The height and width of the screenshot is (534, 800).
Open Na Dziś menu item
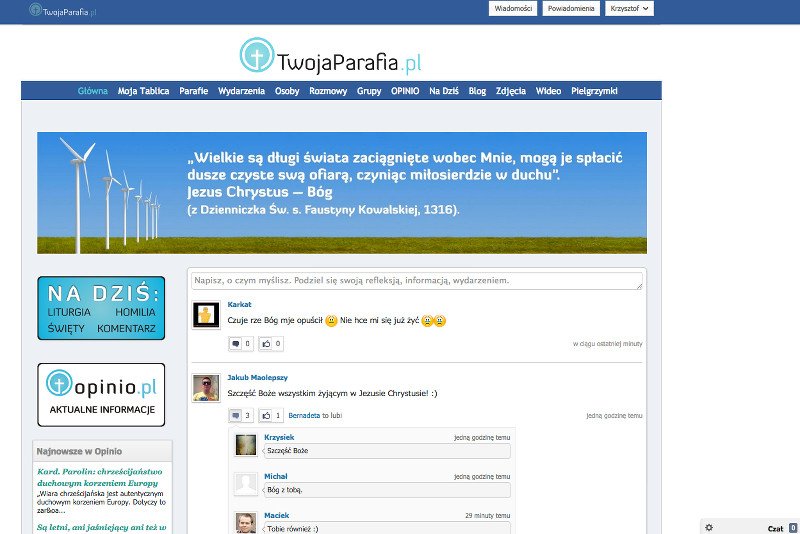click(444, 91)
